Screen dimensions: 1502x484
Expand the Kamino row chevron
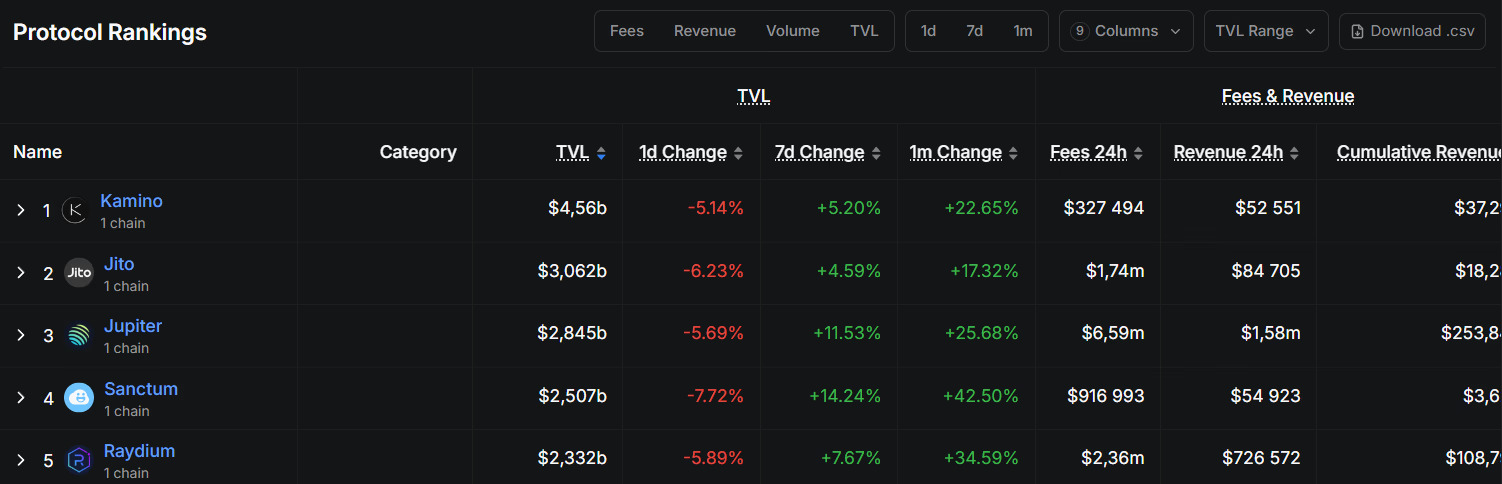click(20, 210)
